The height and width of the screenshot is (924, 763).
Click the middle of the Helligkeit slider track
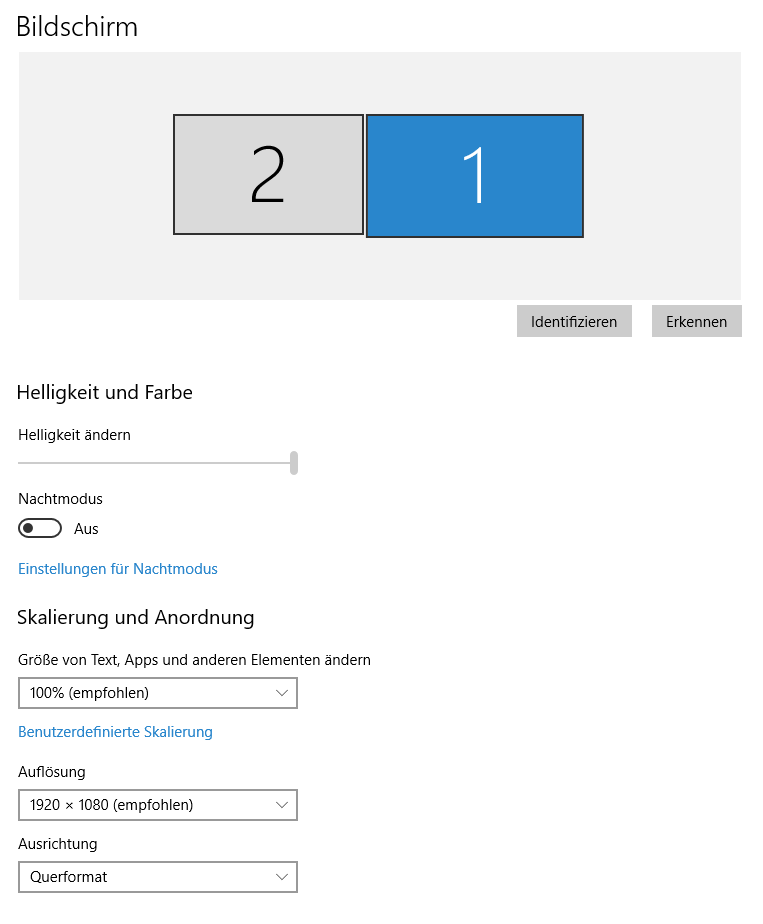click(x=155, y=463)
